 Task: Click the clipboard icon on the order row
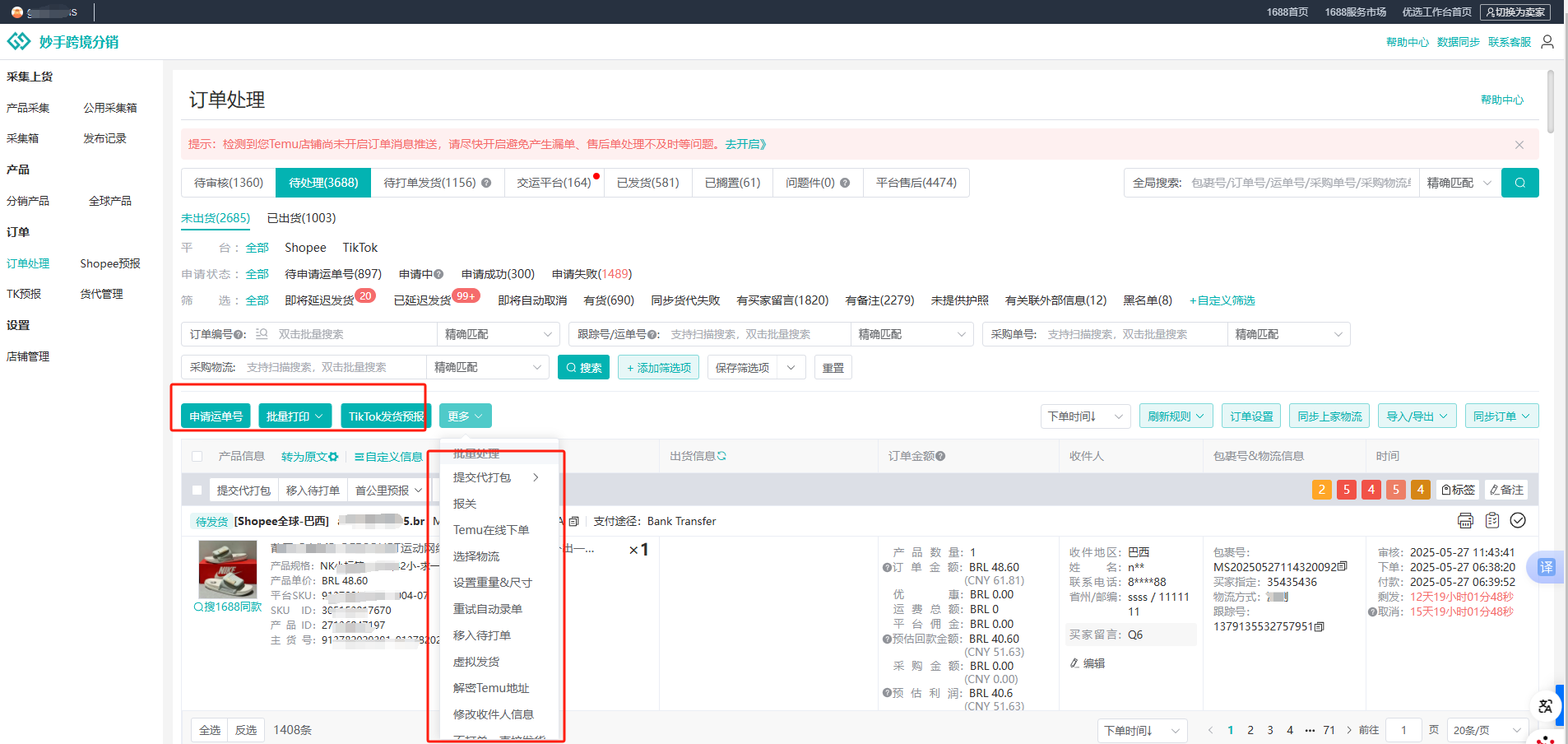point(1492,520)
